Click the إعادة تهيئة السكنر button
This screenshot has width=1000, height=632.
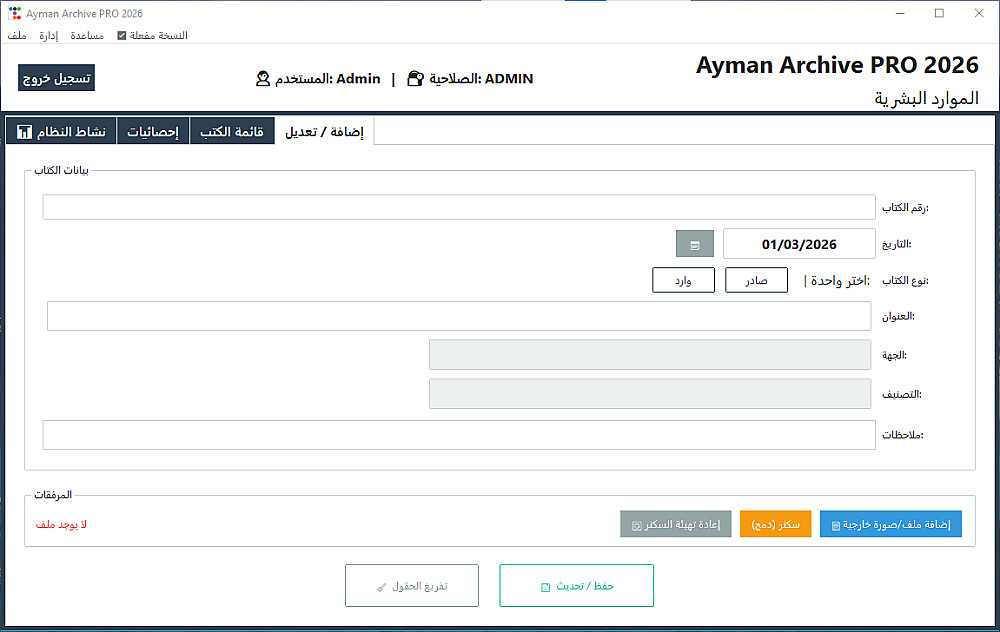pos(676,524)
